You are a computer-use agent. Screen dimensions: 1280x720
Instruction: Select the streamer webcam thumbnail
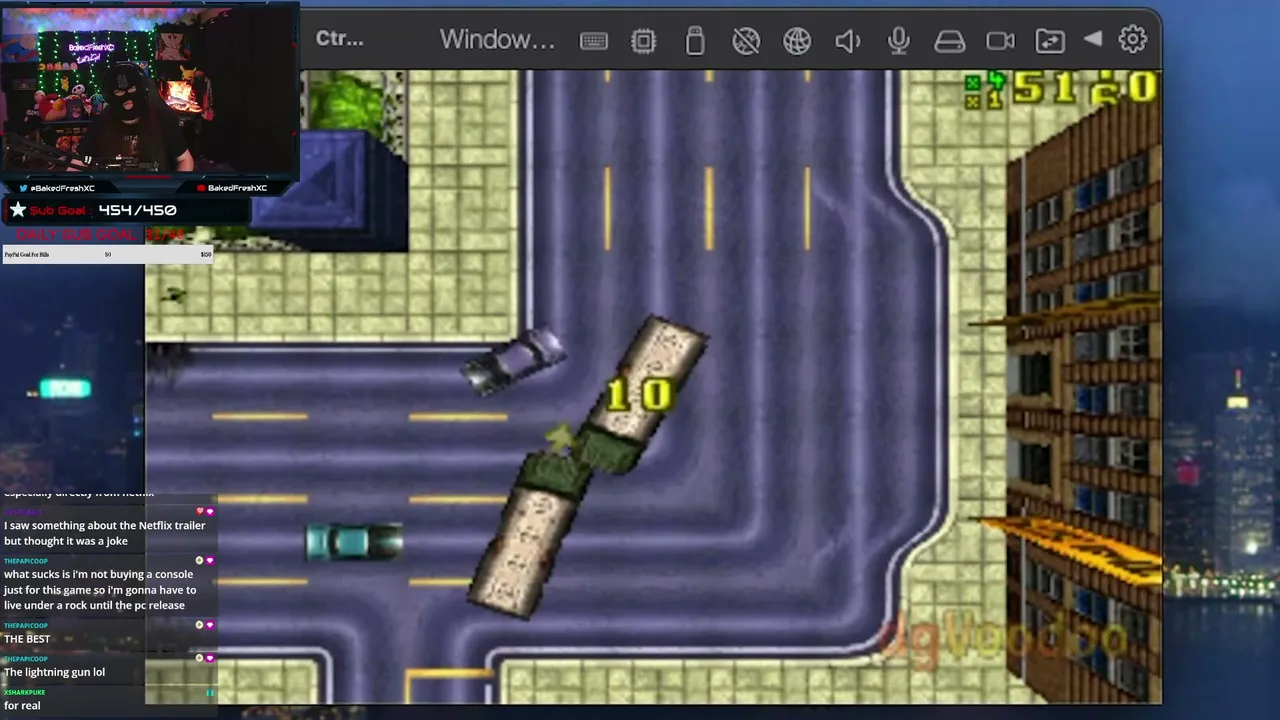(150, 90)
